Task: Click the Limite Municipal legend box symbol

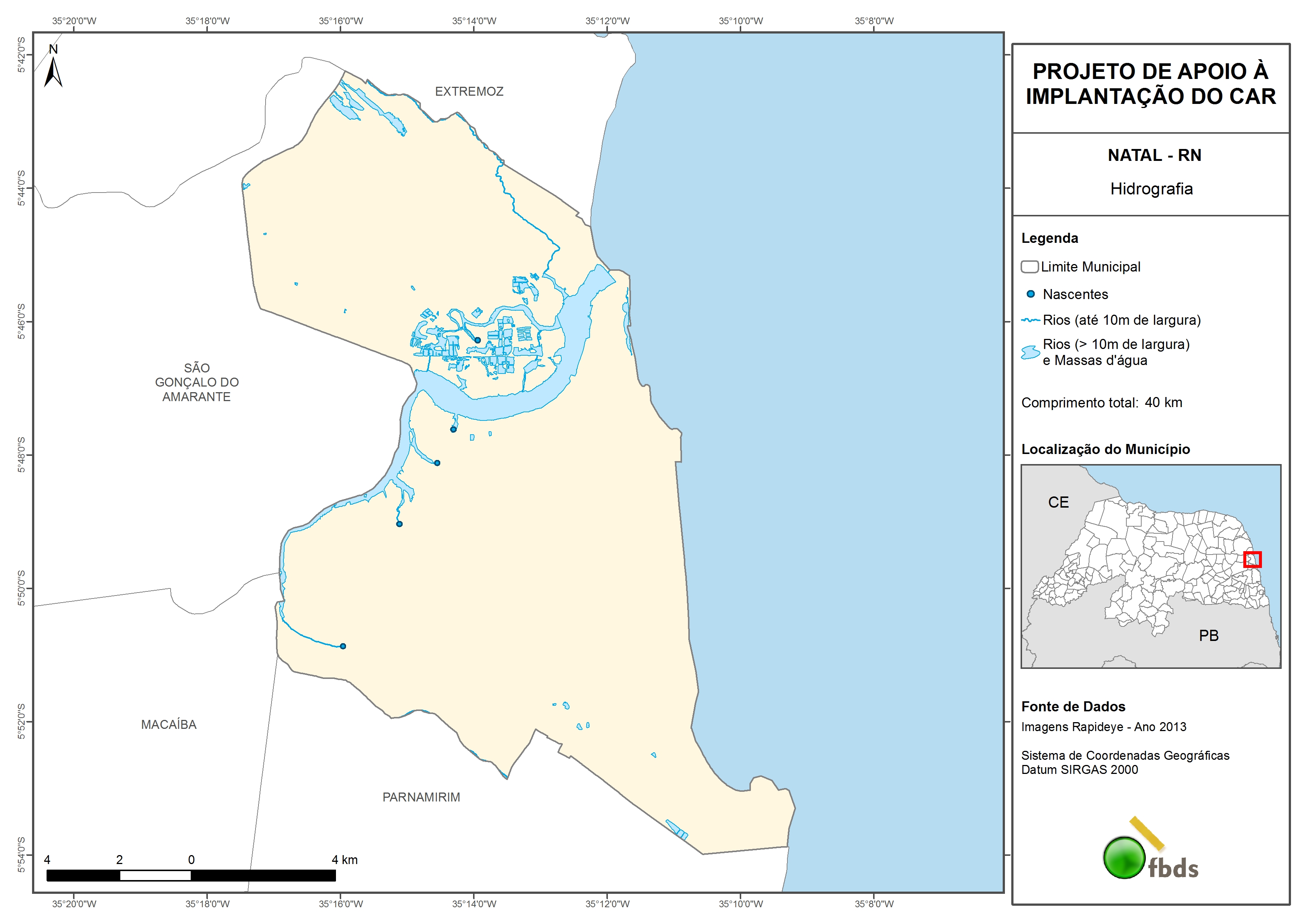Action: 1029,267
